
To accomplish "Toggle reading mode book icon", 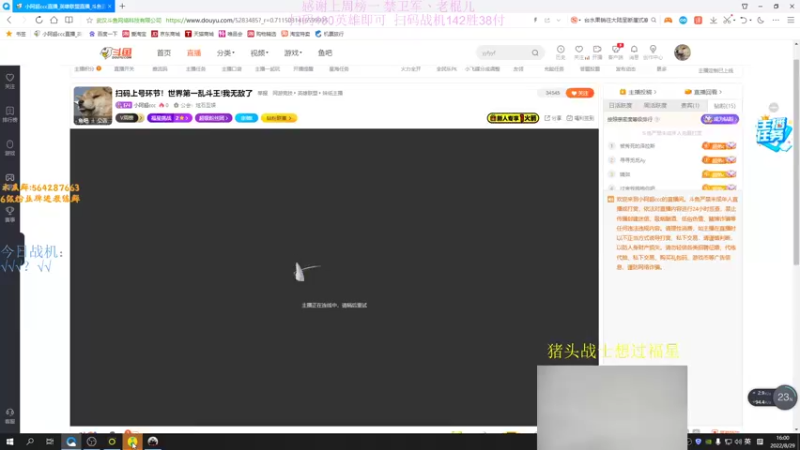I will click(69, 20).
